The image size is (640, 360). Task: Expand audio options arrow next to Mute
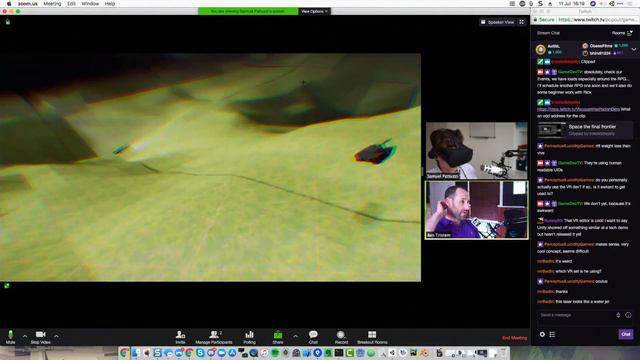[25, 336]
